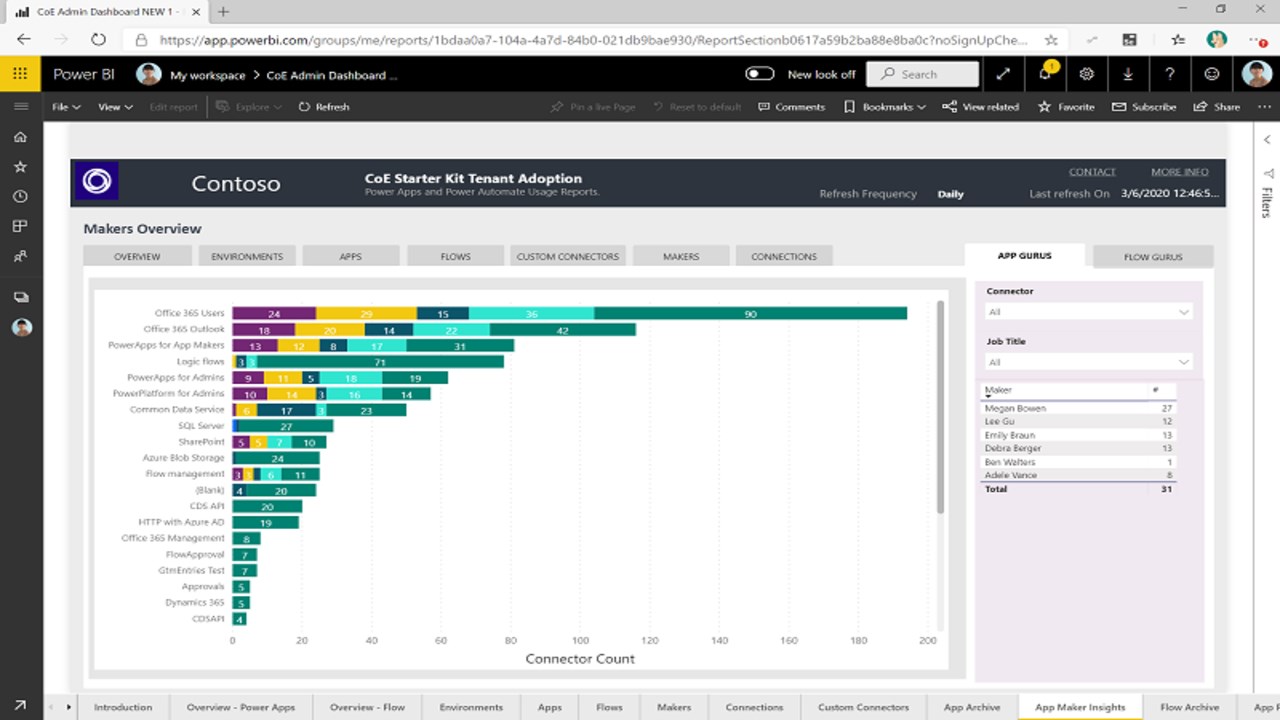Viewport: 1280px width, 720px height.
Task: Select the APPS report button
Action: (x=351, y=256)
